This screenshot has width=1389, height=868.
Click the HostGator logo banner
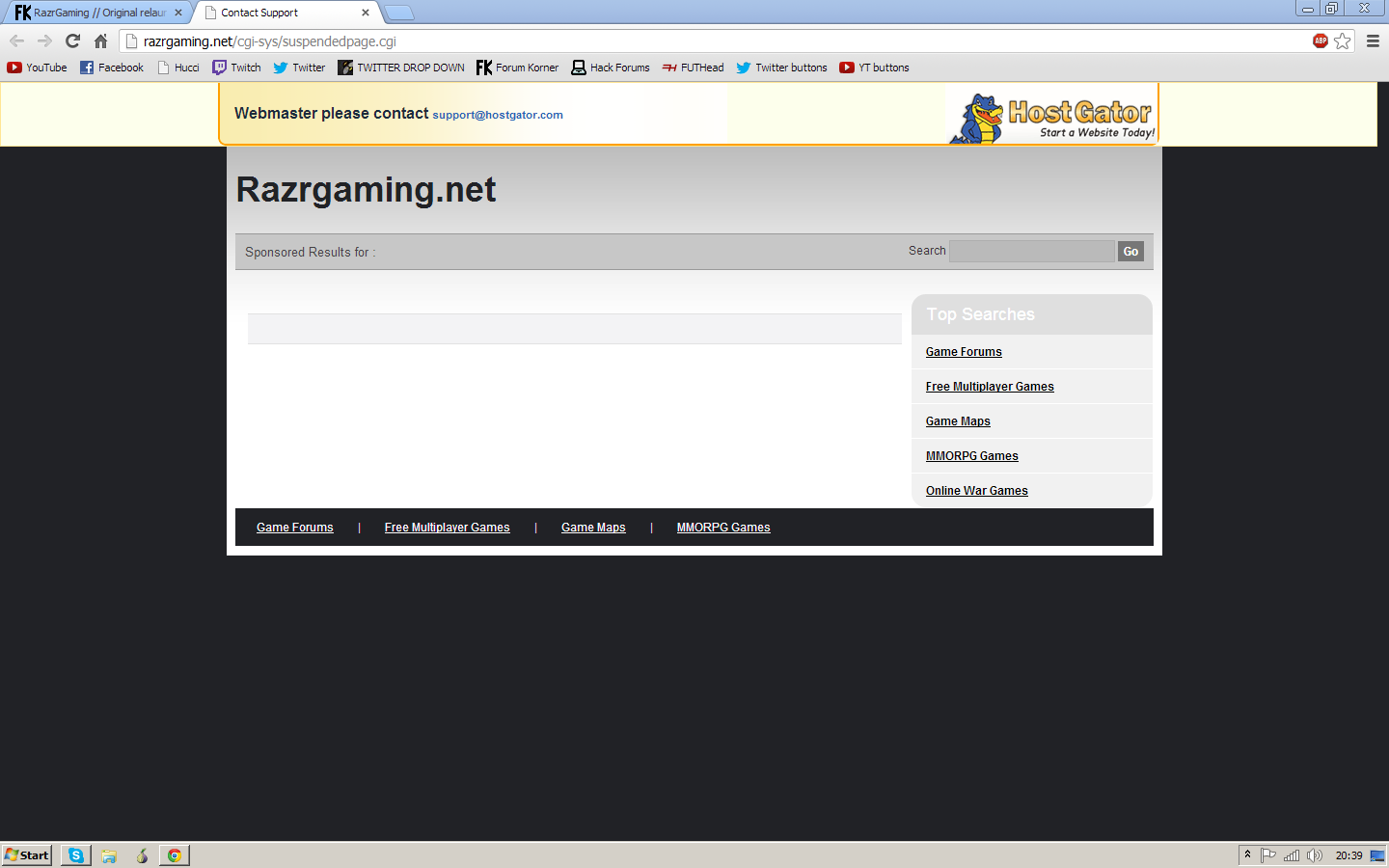(x=1053, y=118)
